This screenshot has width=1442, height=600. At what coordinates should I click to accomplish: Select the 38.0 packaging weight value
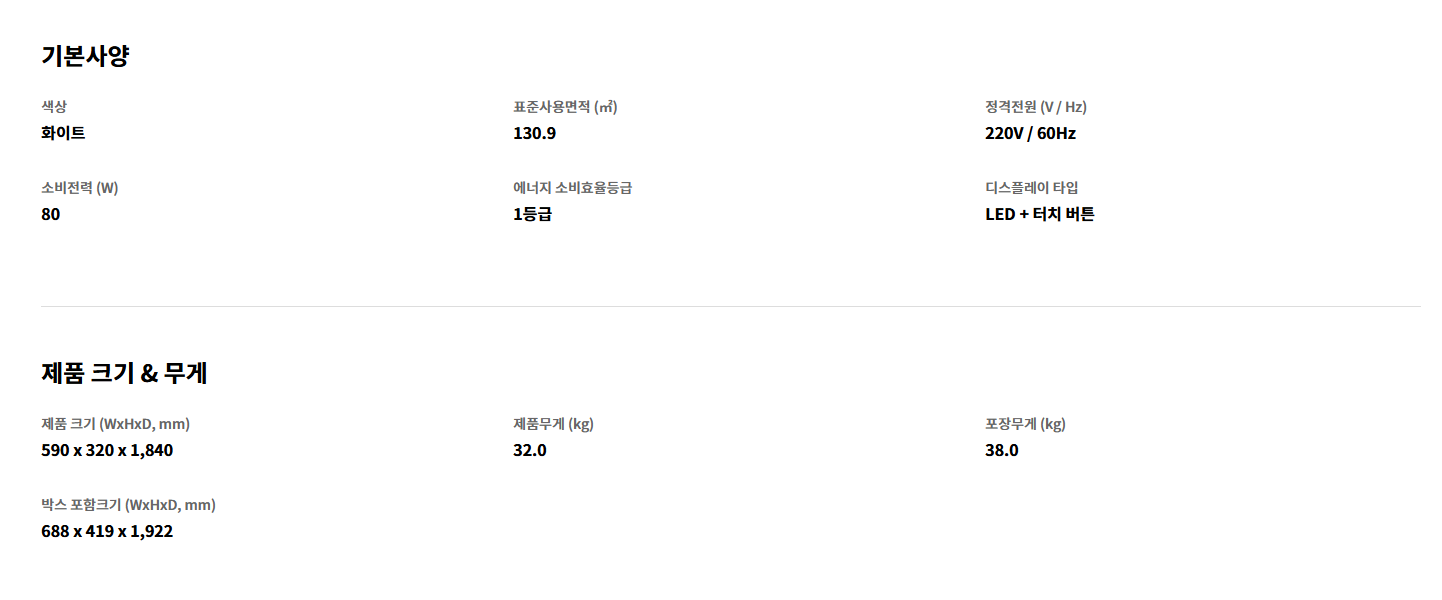[x=1002, y=450]
